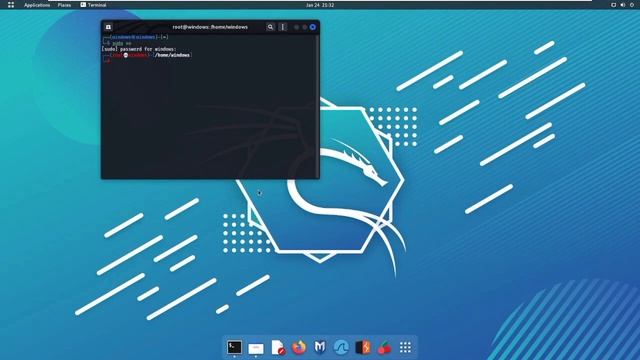Image resolution: width=640 pixels, height=360 pixels.
Task: Click the volume speaker icon in top panel
Action: [622, 5]
